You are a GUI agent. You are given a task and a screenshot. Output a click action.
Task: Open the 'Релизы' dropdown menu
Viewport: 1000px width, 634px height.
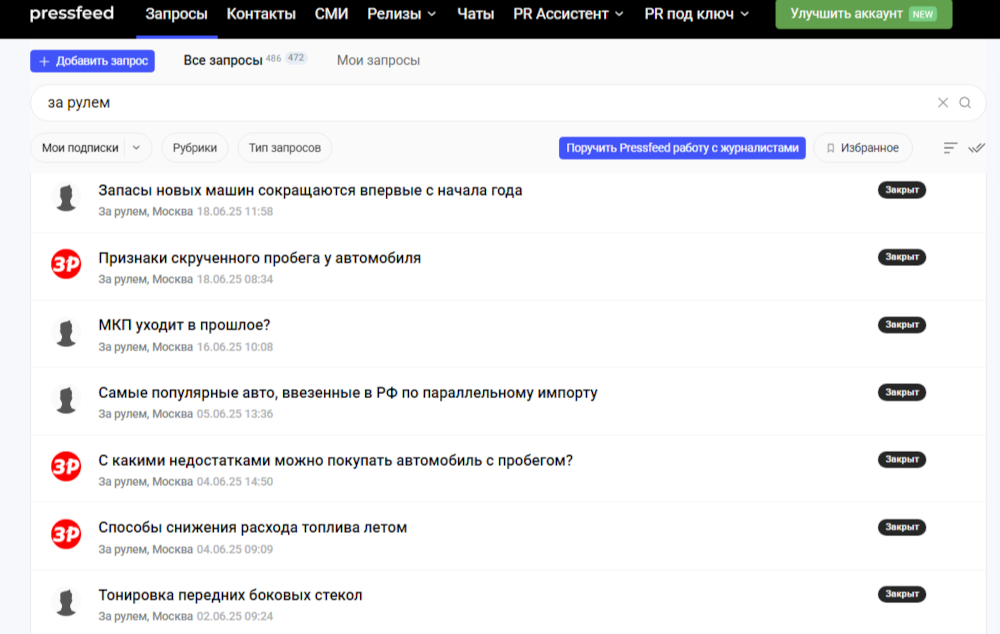(402, 14)
